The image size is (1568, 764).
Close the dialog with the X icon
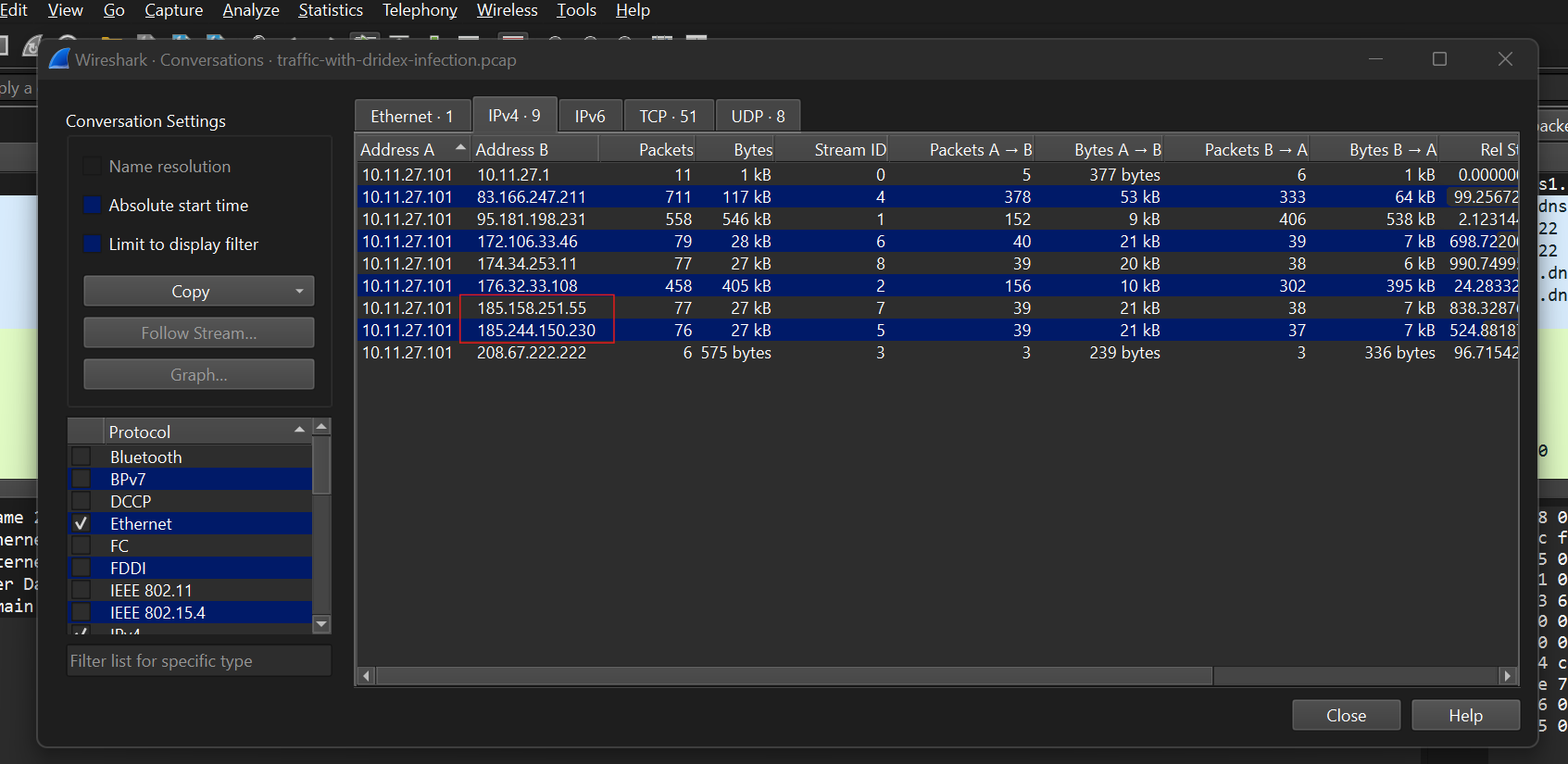(1505, 59)
